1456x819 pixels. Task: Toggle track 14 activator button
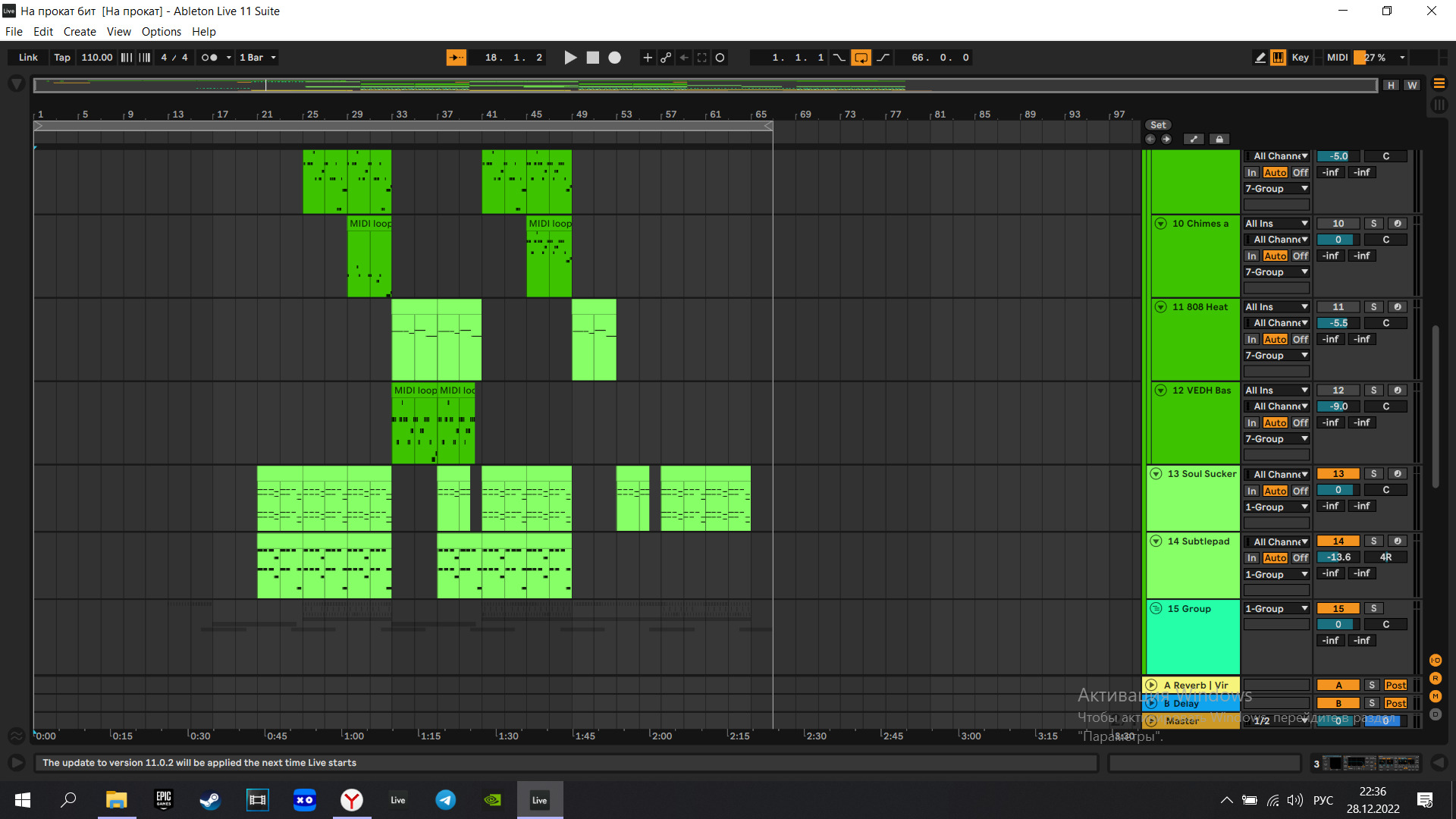[1338, 541]
